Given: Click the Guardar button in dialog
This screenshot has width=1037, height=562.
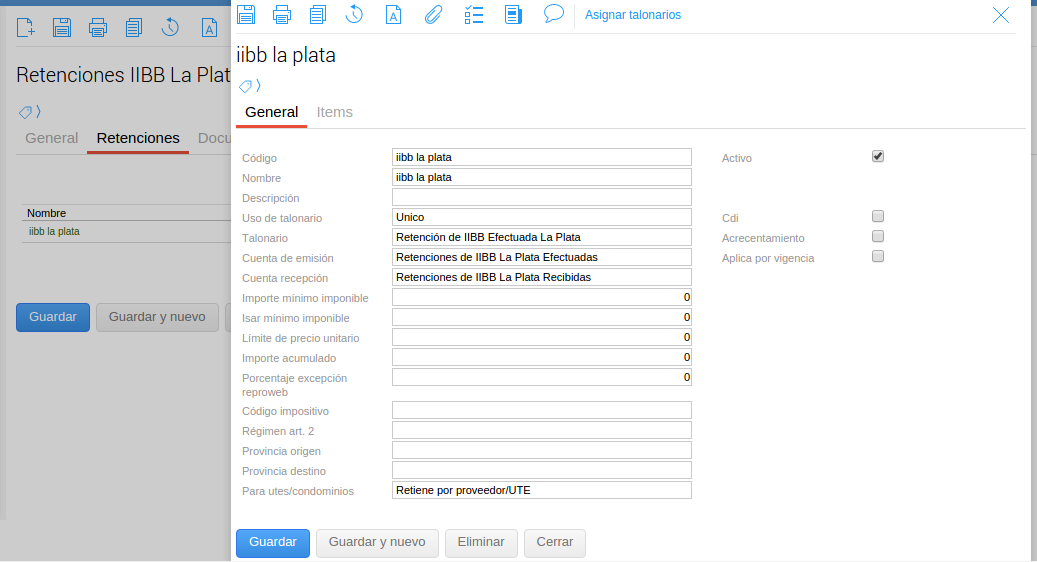Looking at the screenshot, I should coord(272,543).
